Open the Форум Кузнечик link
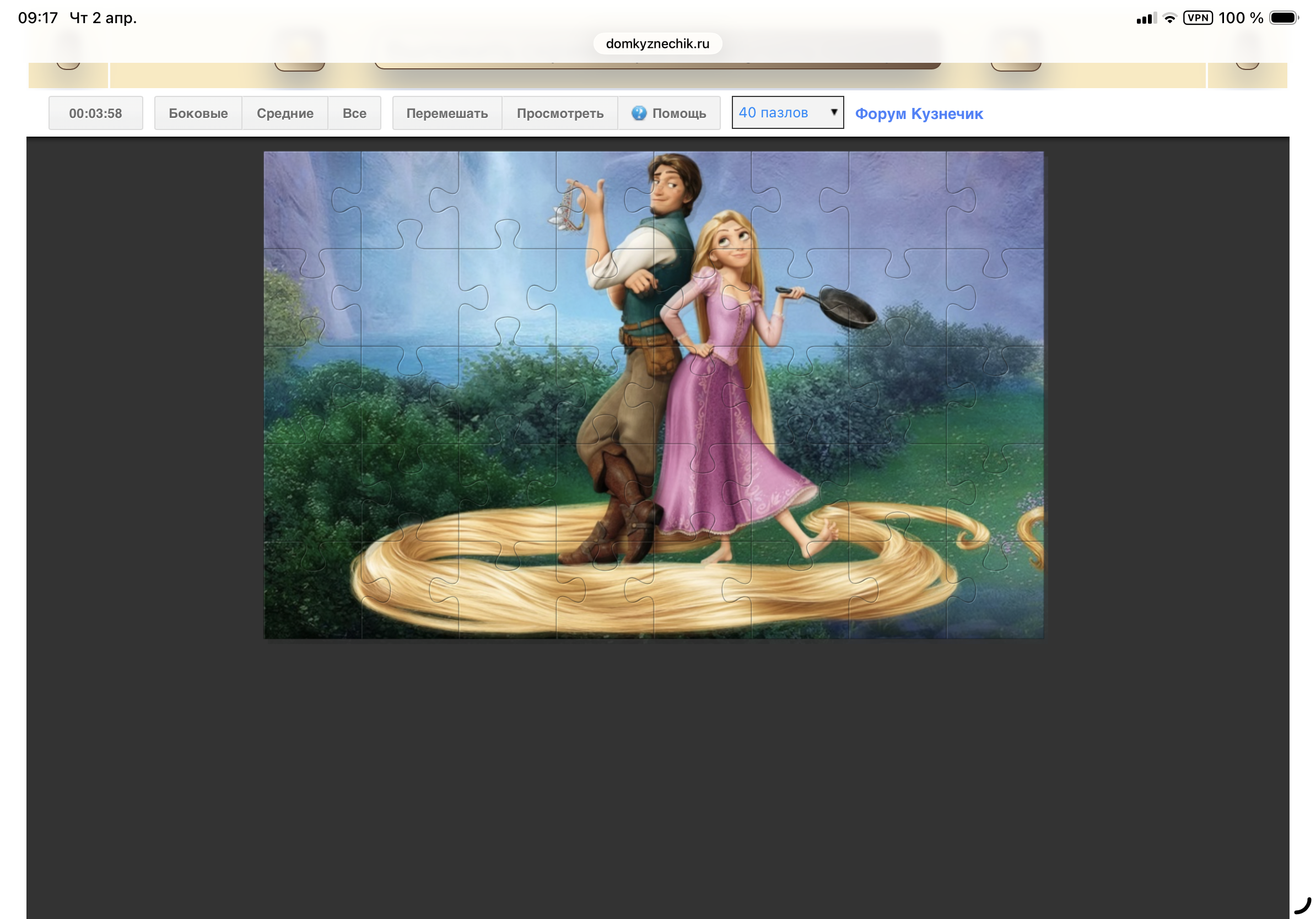 click(918, 114)
